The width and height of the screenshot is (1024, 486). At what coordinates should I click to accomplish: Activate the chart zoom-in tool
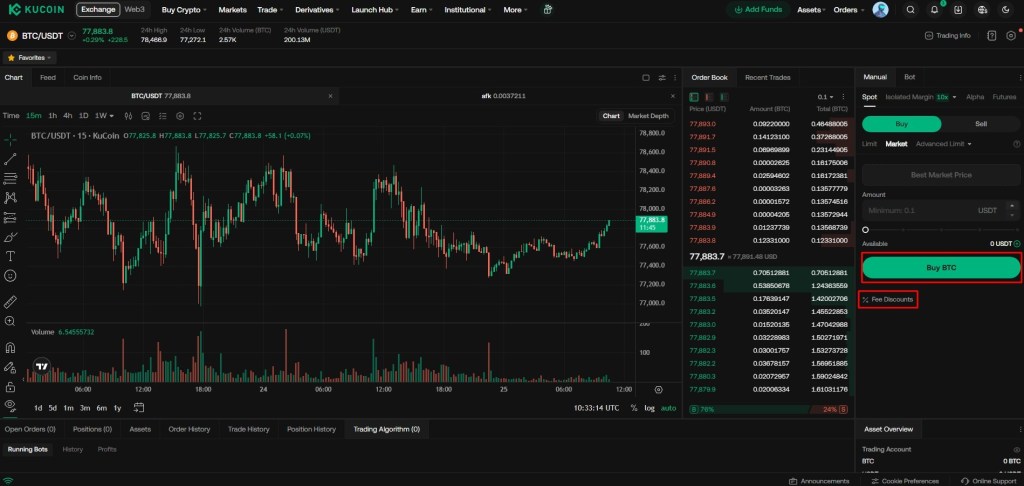(10, 321)
